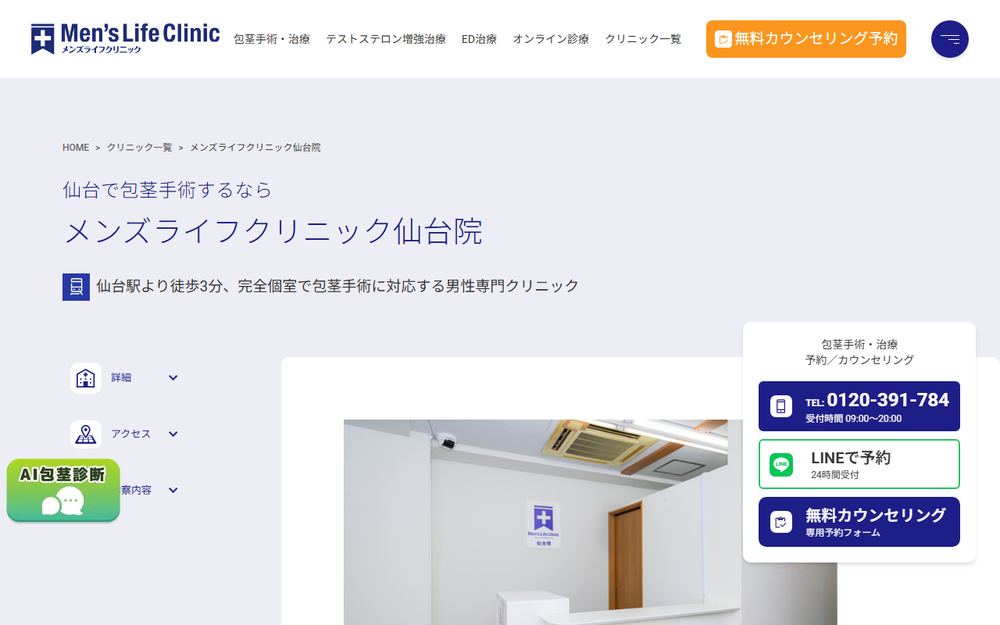Click the clinic reception photo
Viewport: 1000px width, 625px height.
(590, 522)
